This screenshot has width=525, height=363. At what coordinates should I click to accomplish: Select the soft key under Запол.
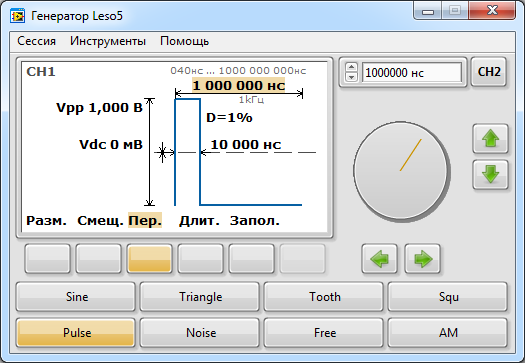(x=251, y=259)
